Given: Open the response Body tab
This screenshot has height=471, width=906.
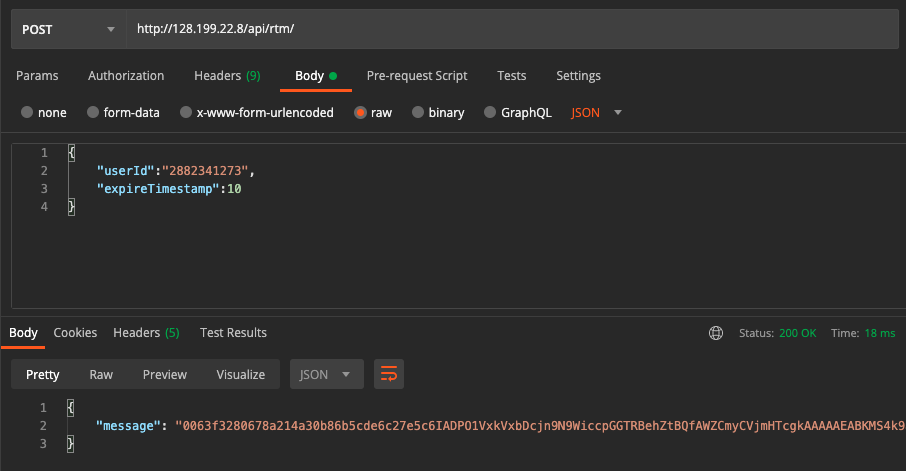Looking at the screenshot, I should pyautogui.click(x=23, y=333).
